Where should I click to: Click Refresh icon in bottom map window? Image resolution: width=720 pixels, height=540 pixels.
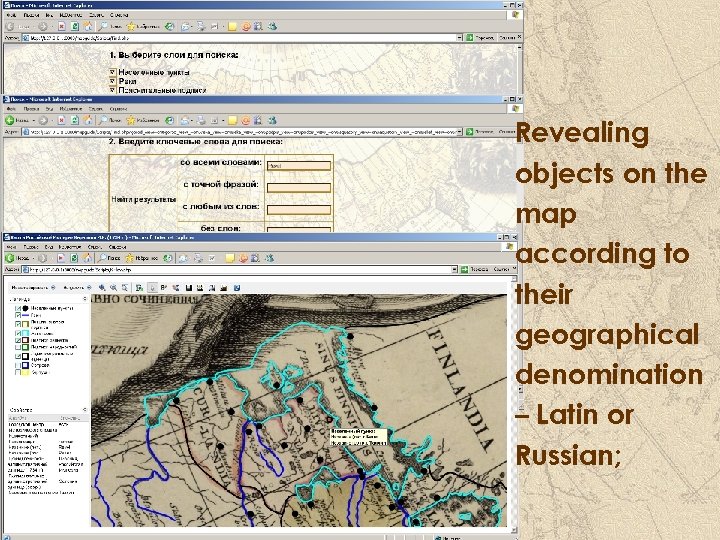click(74, 258)
